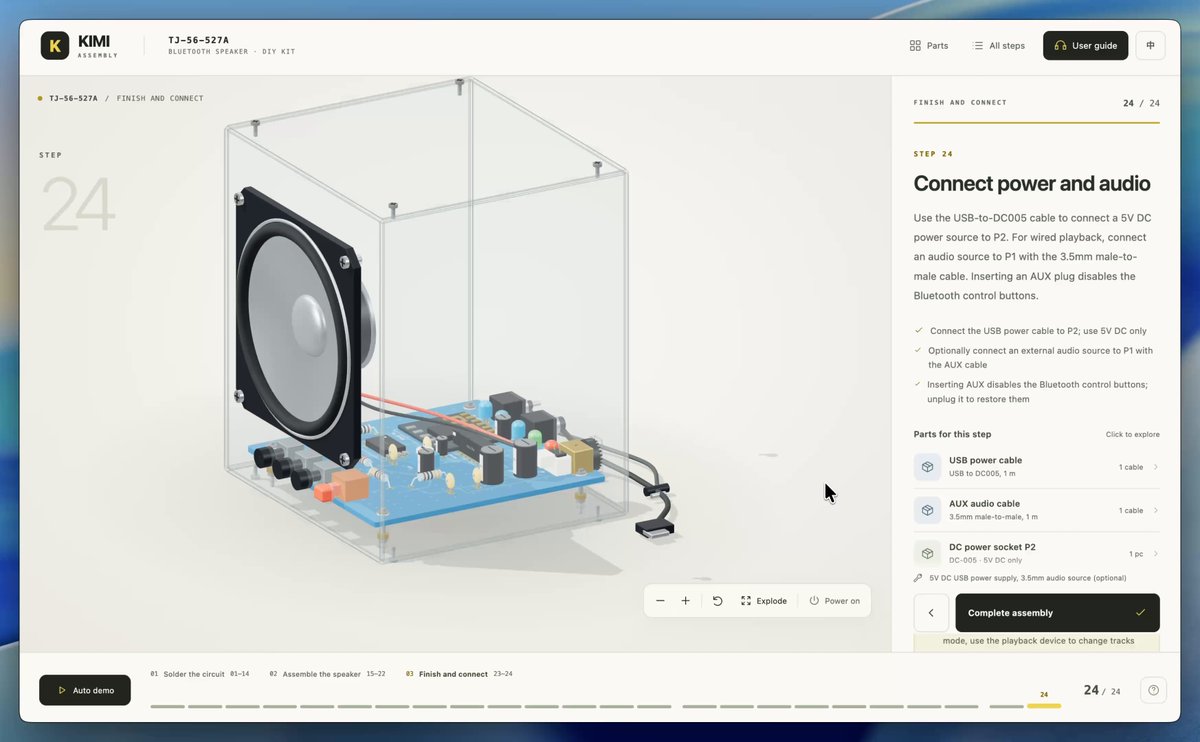Expand the DC power socket P2 row chevron
This screenshot has width=1200, height=742.
[x=1156, y=554]
